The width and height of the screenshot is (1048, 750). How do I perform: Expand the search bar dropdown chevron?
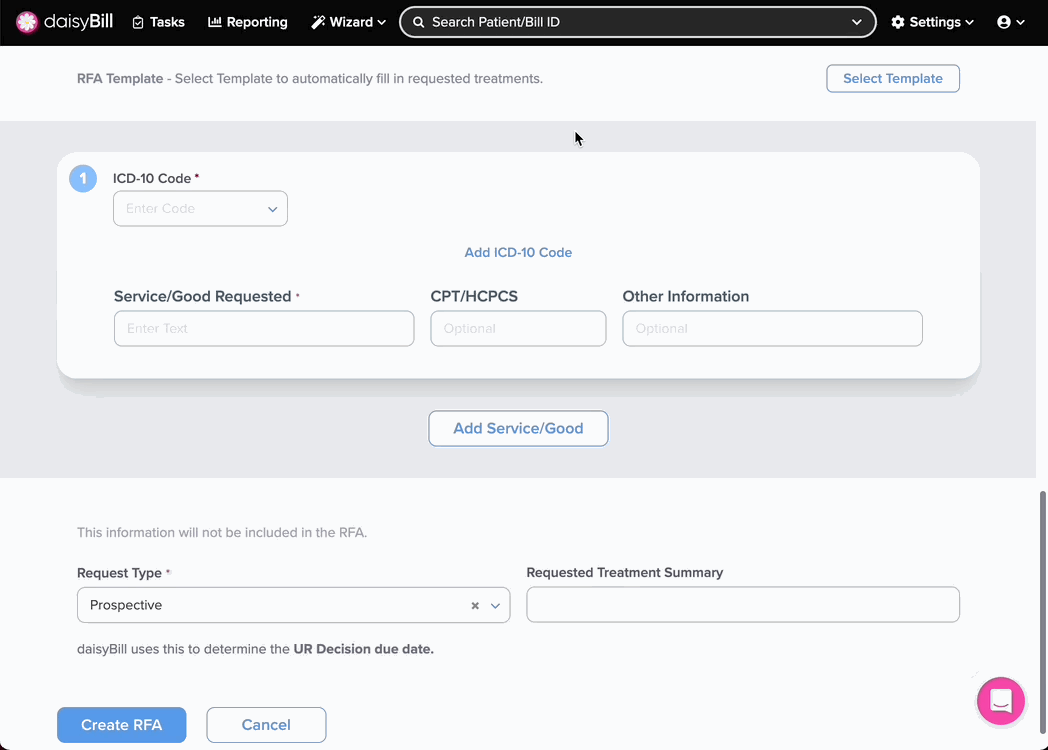point(856,22)
